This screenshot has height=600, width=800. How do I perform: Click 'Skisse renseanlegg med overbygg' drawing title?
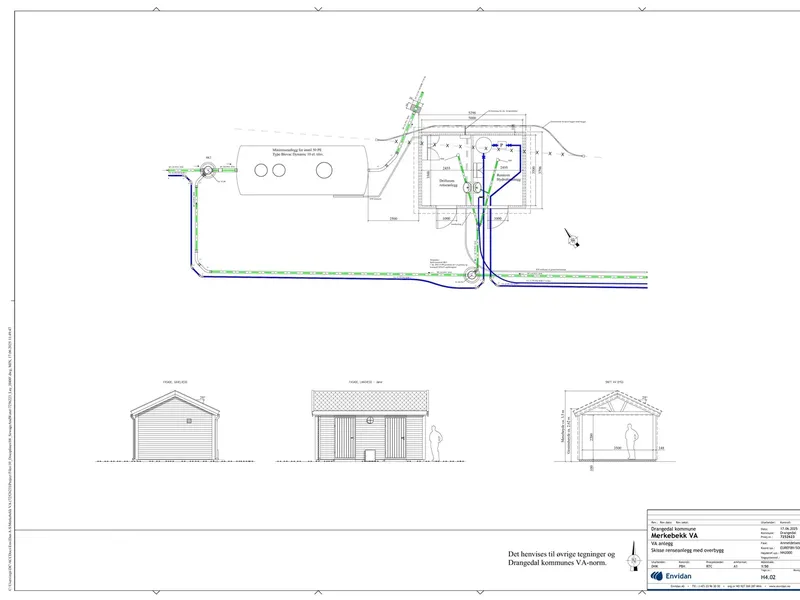[x=687, y=551]
